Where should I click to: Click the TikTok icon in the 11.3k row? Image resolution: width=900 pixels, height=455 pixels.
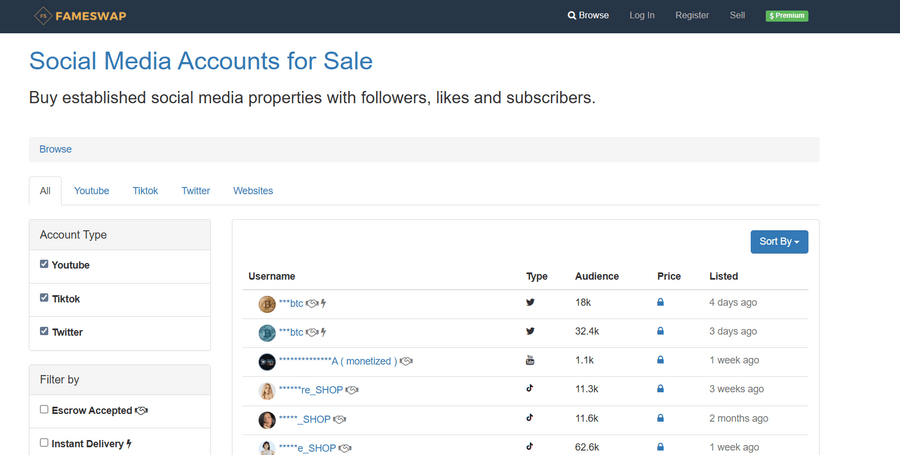tap(530, 389)
